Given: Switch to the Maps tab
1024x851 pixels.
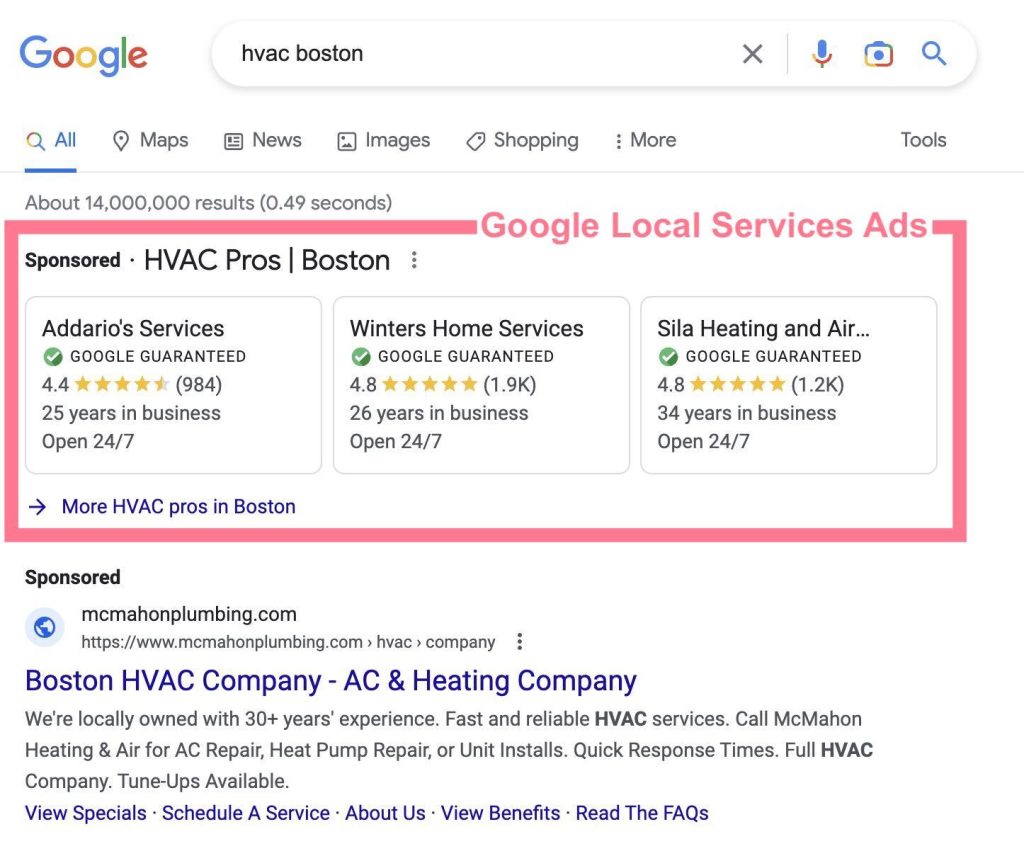Looking at the screenshot, I should click(x=150, y=141).
